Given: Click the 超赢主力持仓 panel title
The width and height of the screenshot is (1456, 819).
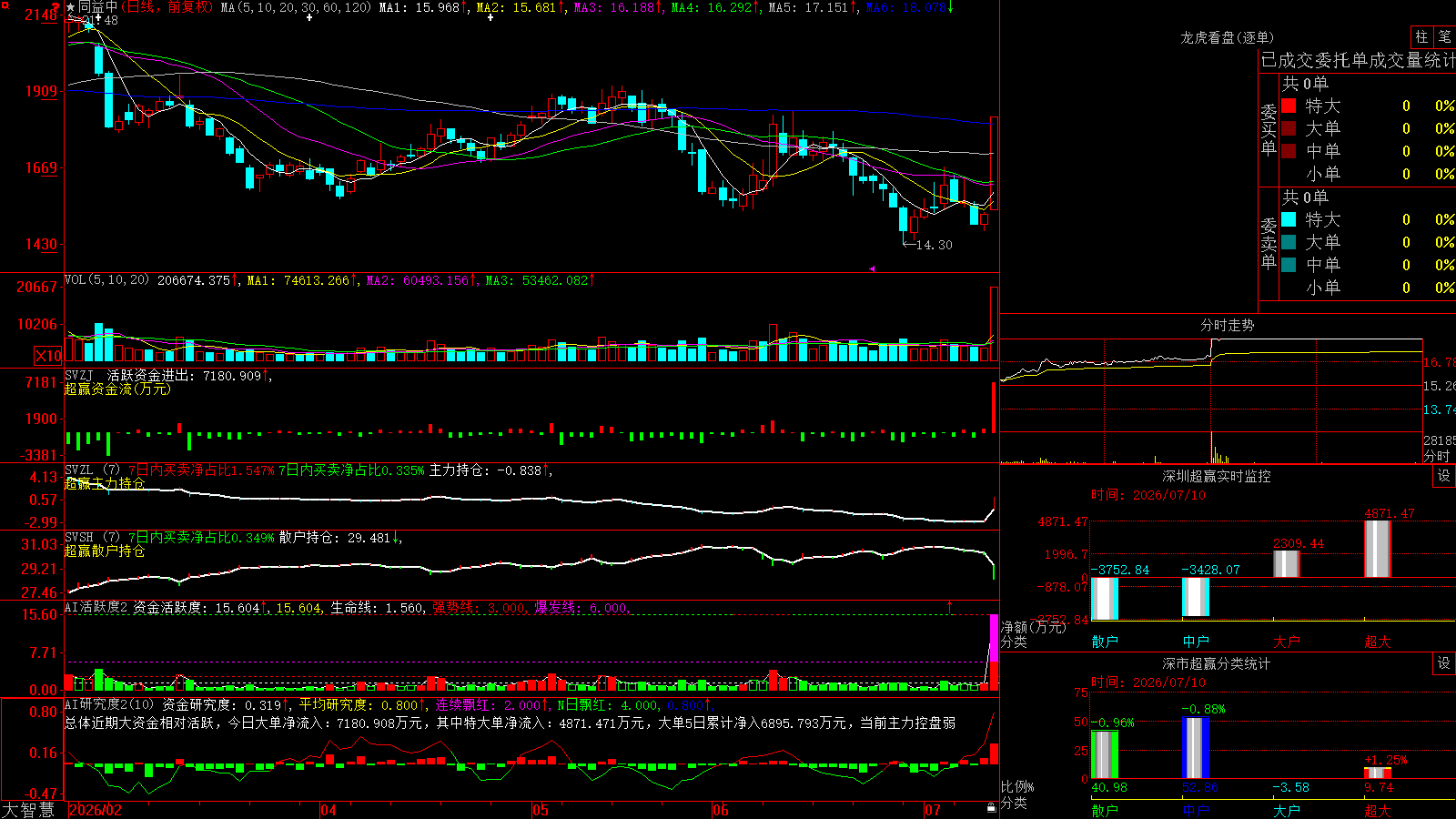Looking at the screenshot, I should (x=105, y=483).
